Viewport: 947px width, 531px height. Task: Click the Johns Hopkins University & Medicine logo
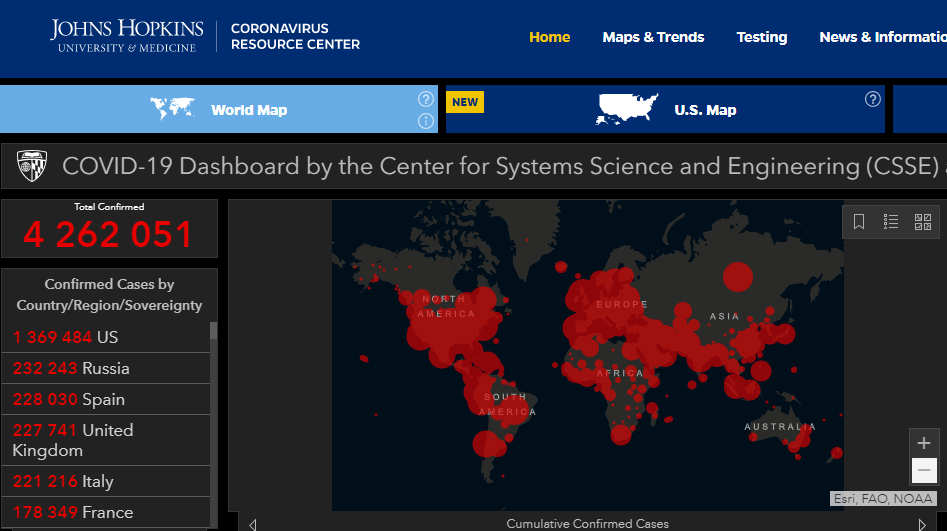coord(127,35)
